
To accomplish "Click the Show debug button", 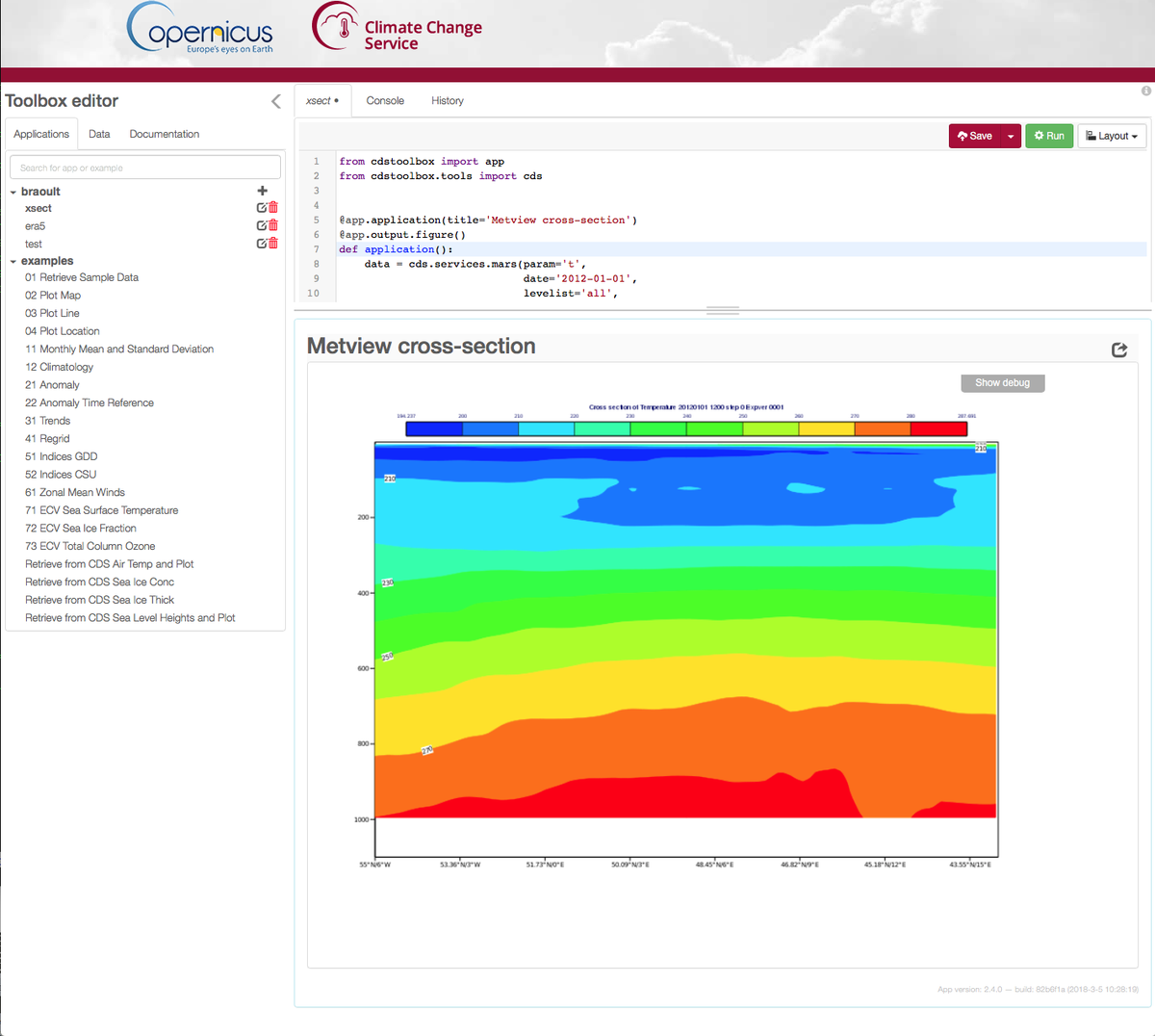I will coord(1003,382).
